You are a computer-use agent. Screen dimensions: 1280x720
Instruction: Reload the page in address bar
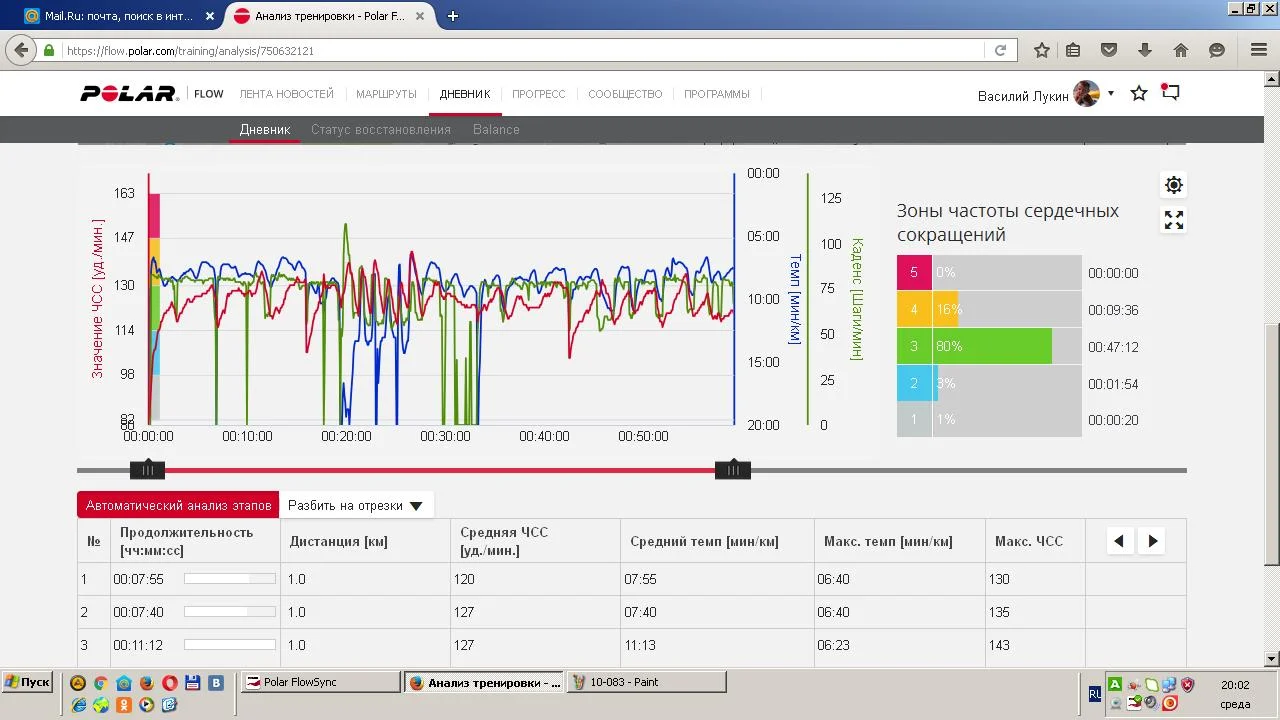(1000, 50)
